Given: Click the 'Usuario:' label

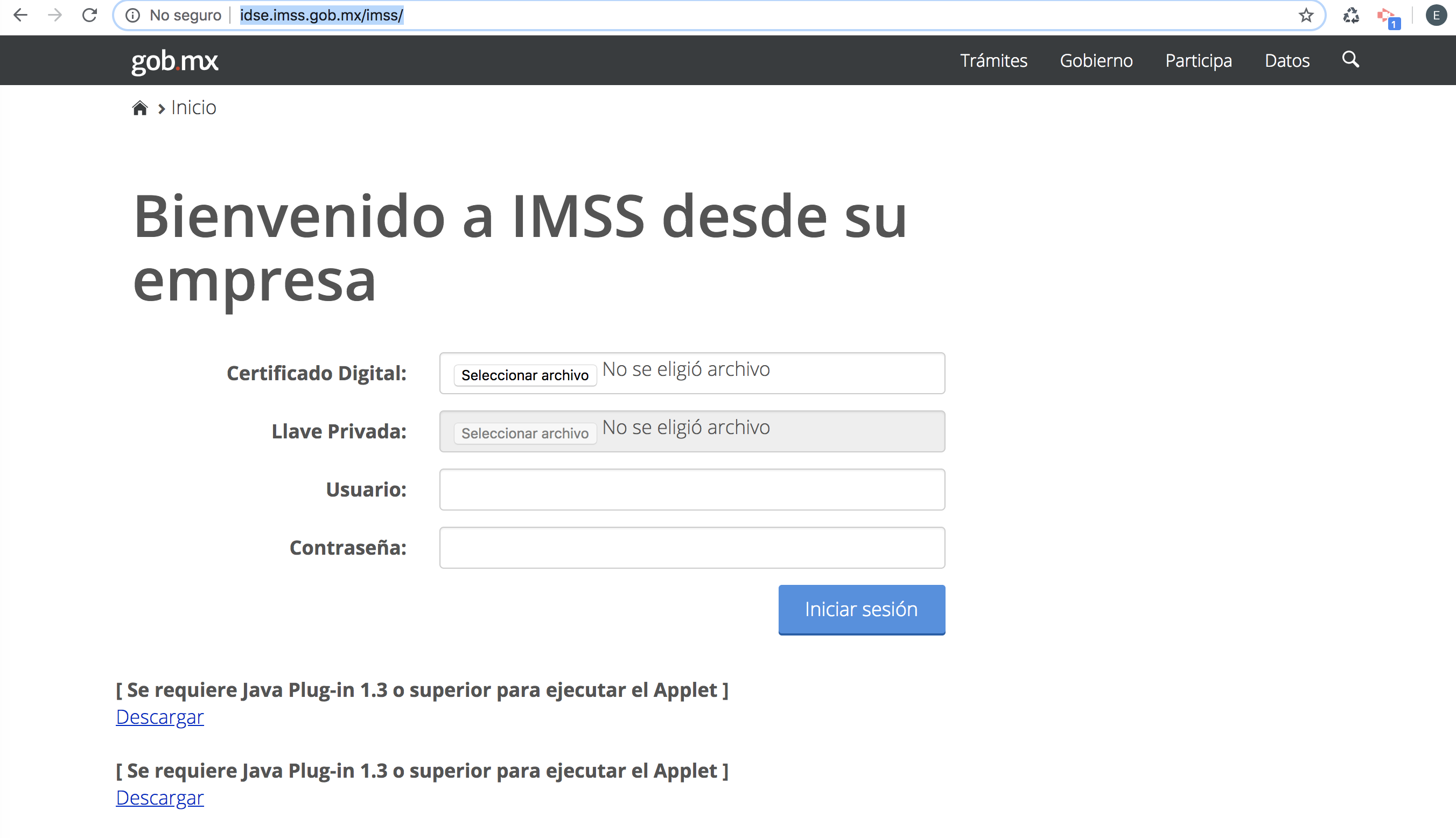Looking at the screenshot, I should [366, 489].
